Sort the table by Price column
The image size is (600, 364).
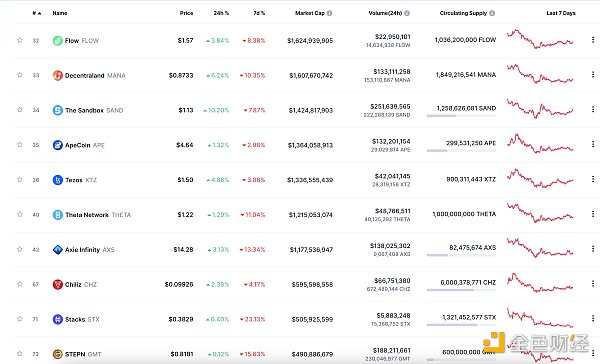(186, 13)
